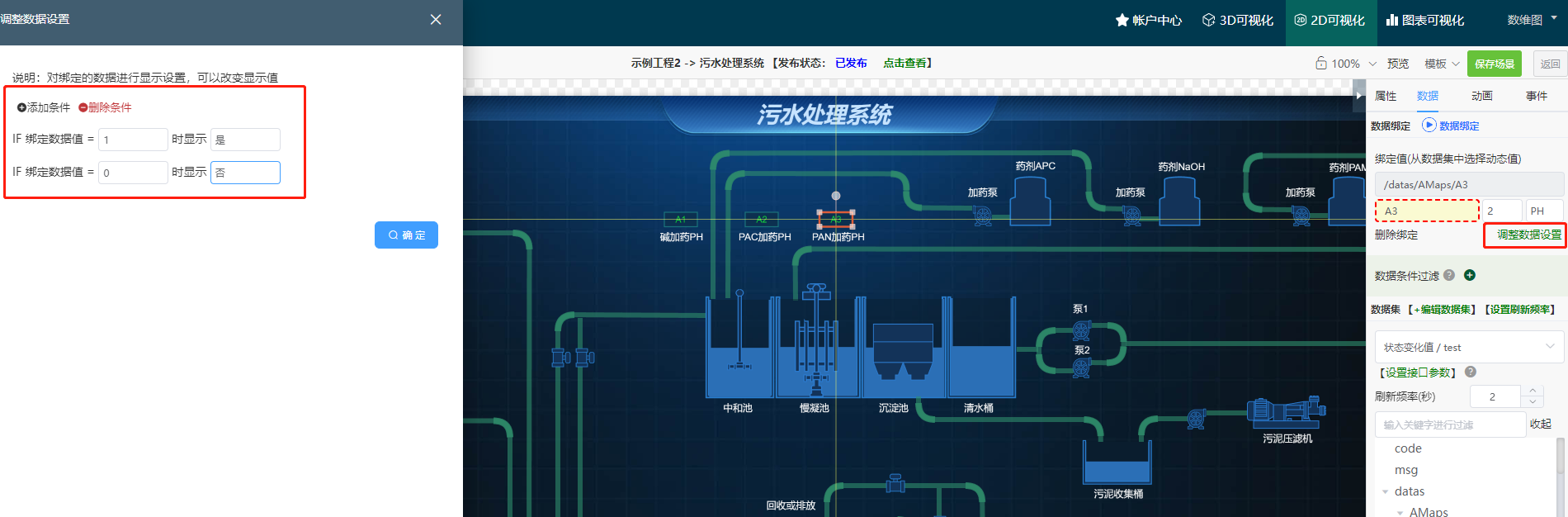This screenshot has width=1568, height=517.
Task: Click help icon next to 数据条件过滤
Action: pos(1449,275)
